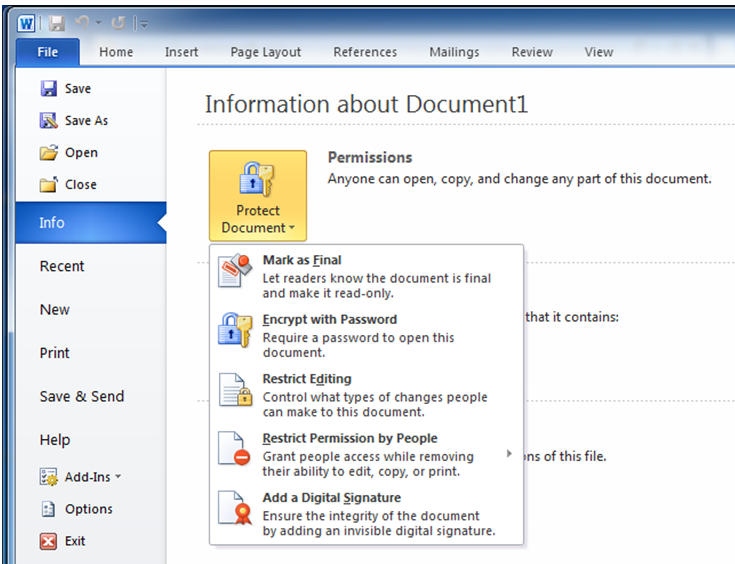Click the 'Information about Document1' title
The image size is (735, 564).
tap(366, 104)
